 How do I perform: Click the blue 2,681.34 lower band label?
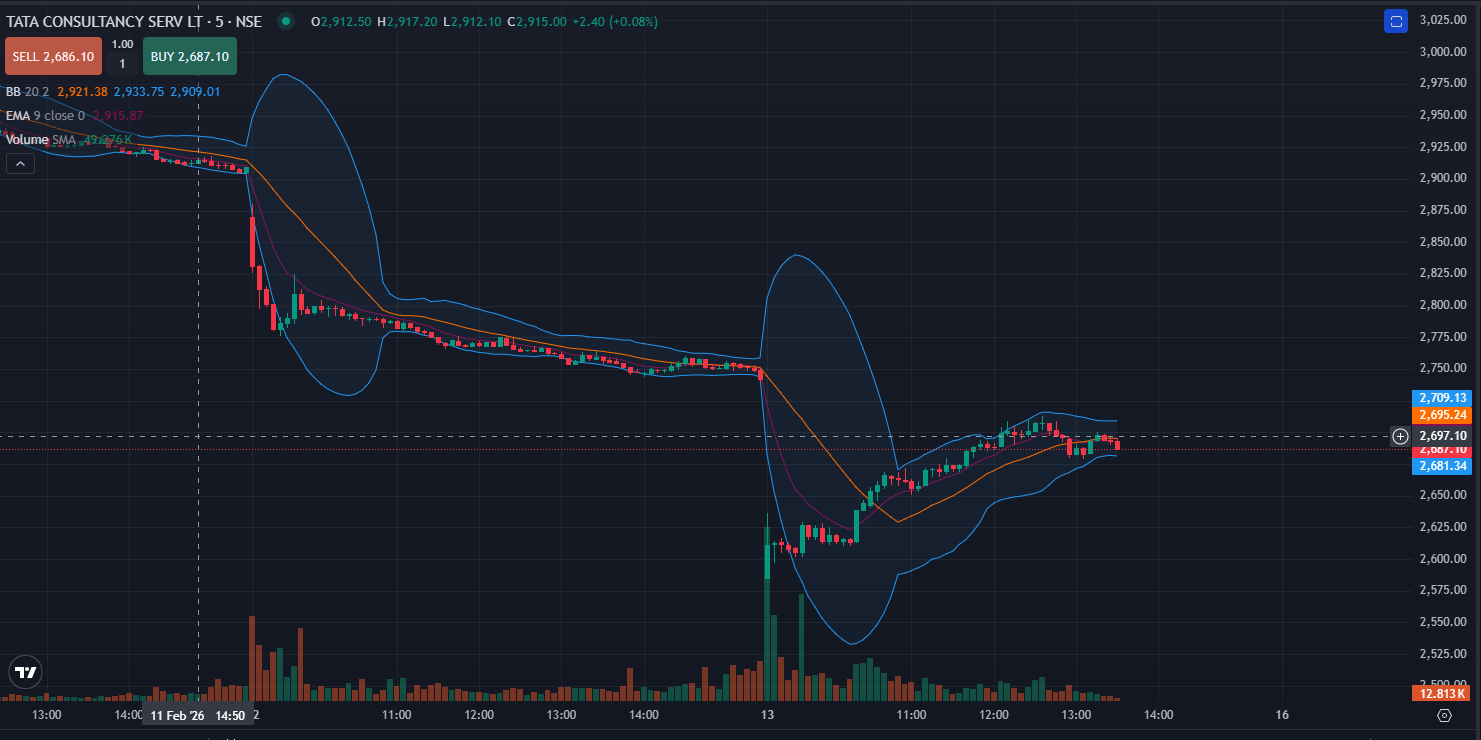tap(1440, 466)
